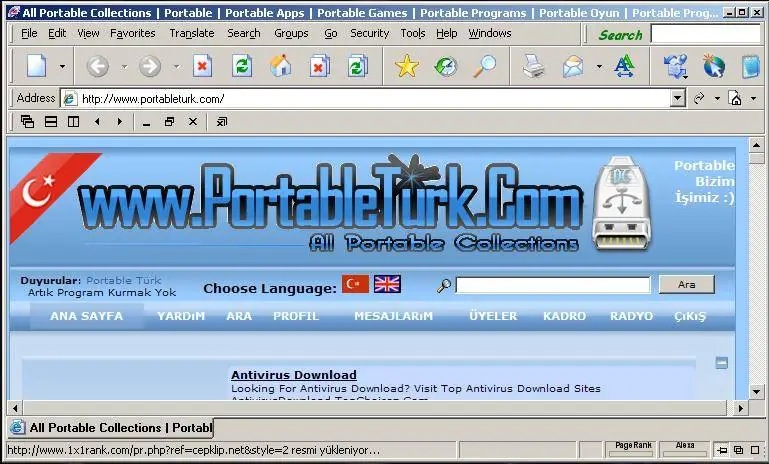This screenshot has width=769, height=464.
Task: Open the Windows menu
Action: (x=490, y=33)
